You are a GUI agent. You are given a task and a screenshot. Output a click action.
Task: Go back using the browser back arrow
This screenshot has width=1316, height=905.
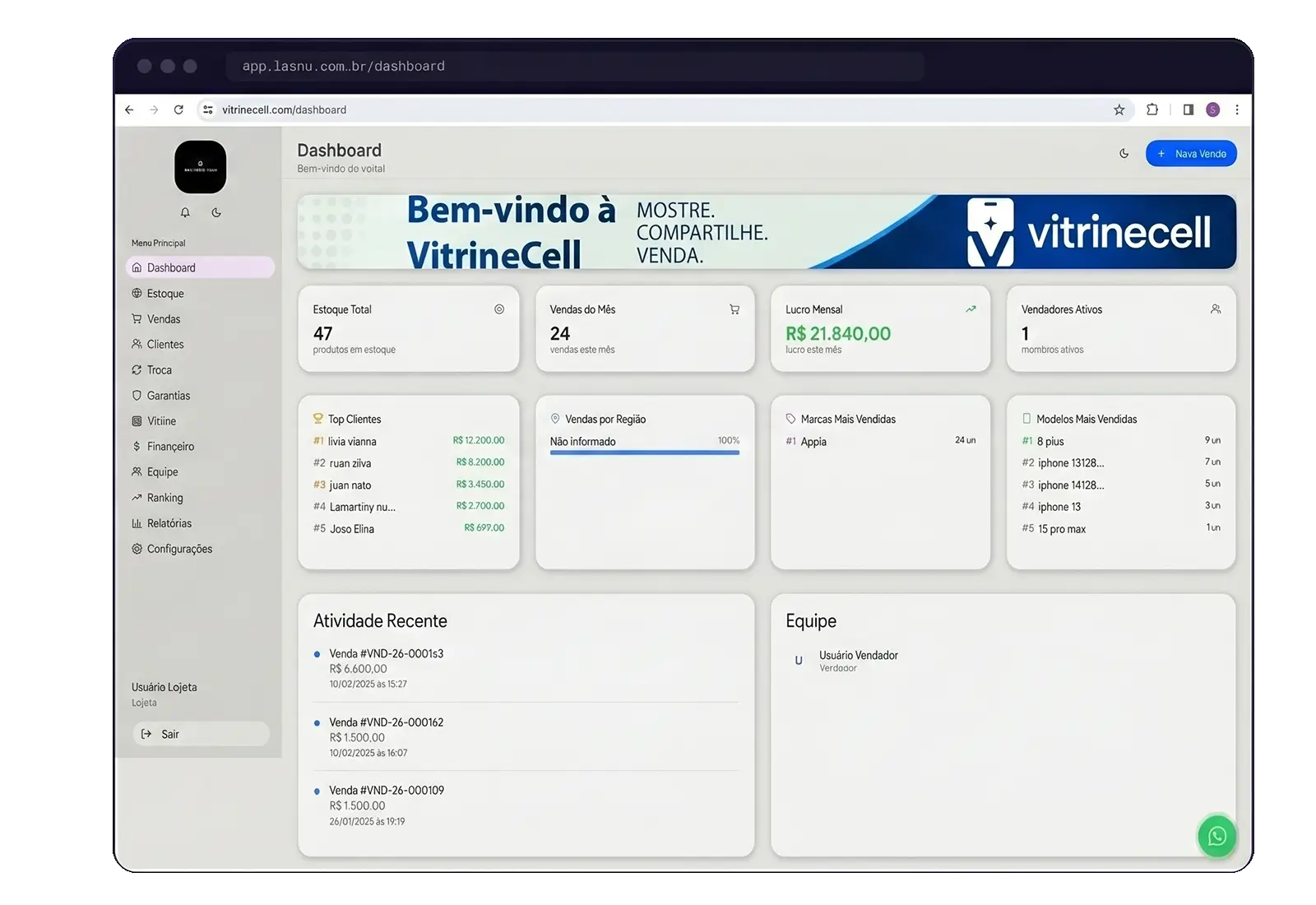pos(129,109)
